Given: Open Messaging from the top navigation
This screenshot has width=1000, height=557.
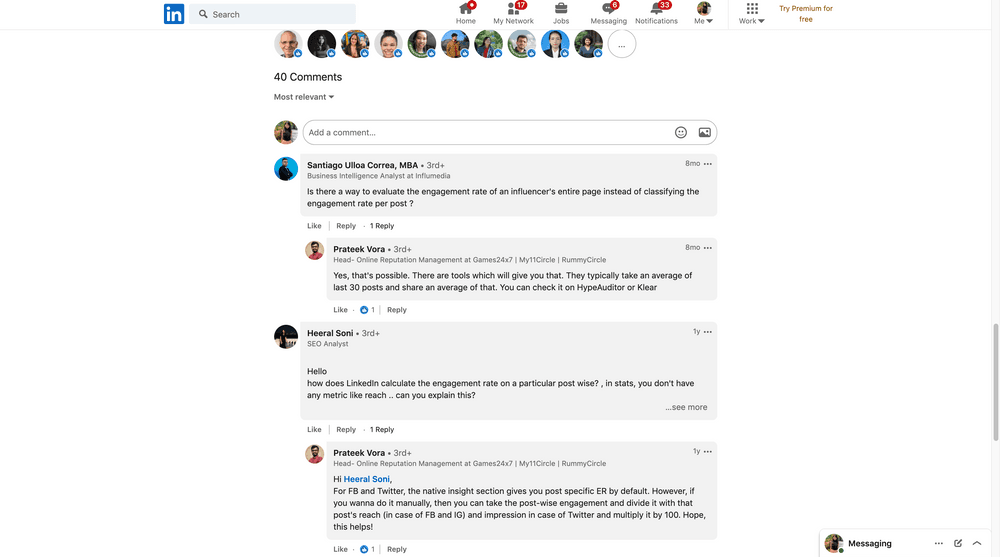Looking at the screenshot, I should [608, 9].
